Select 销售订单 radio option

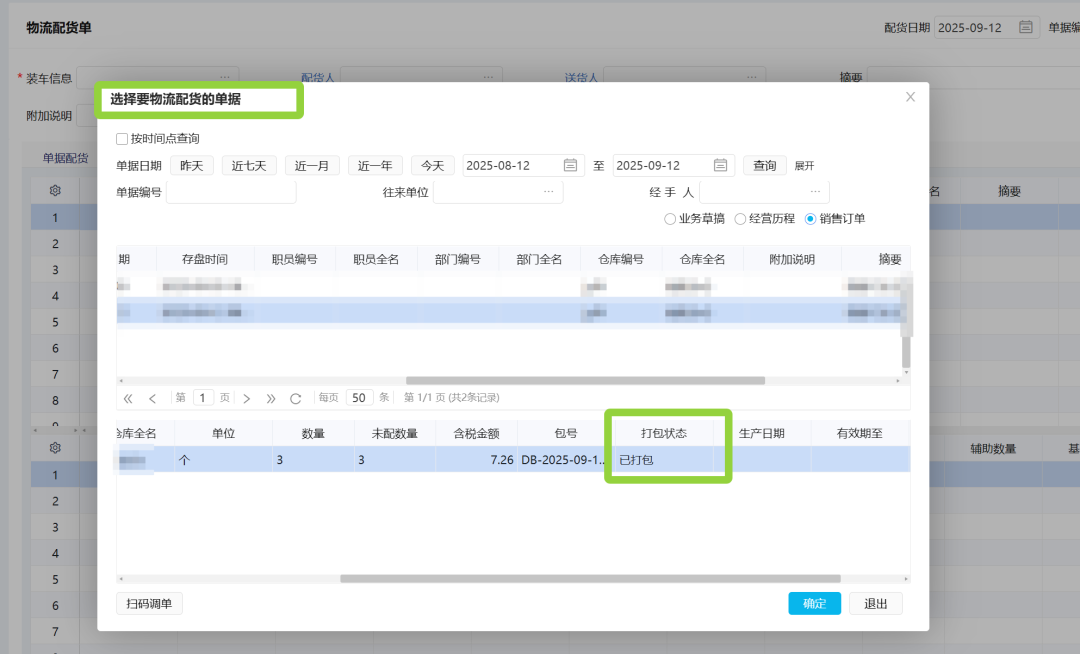[810, 219]
